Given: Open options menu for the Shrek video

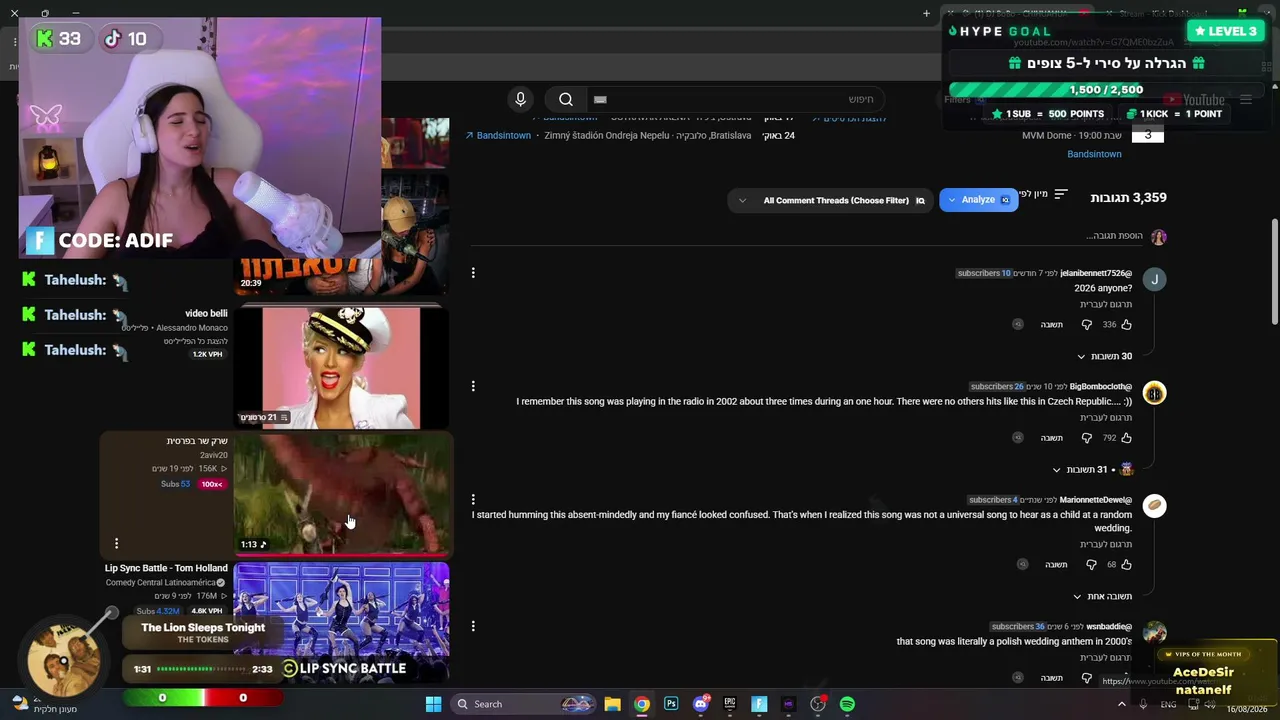Looking at the screenshot, I should pos(116,543).
